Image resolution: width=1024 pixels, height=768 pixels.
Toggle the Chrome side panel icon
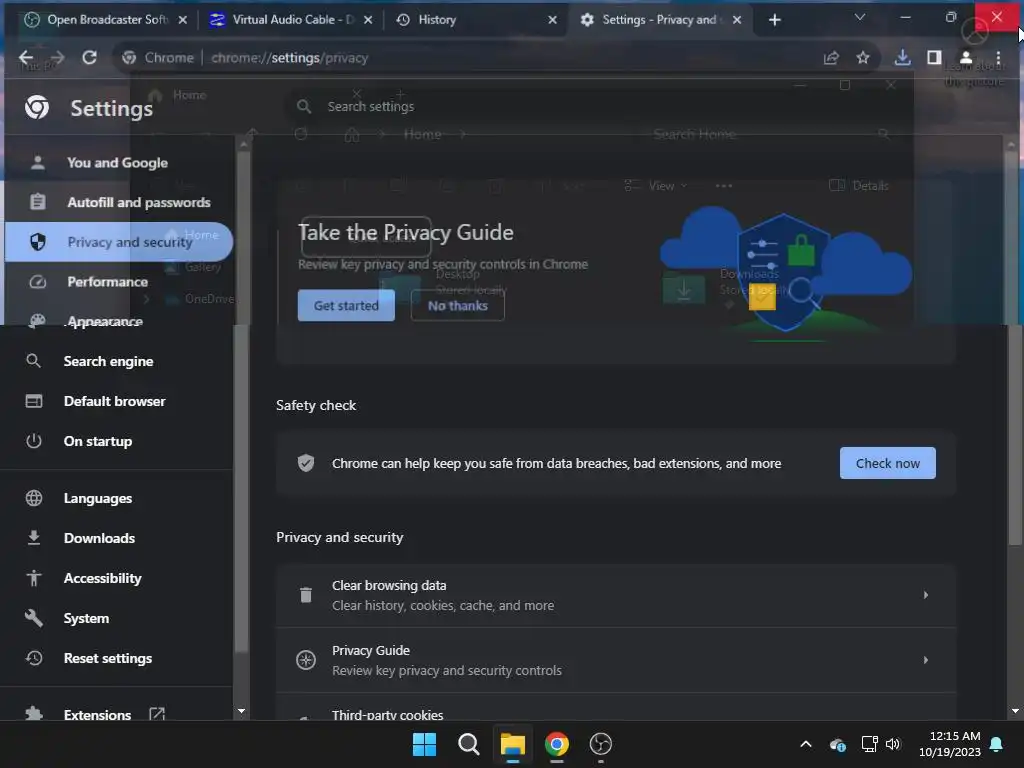tap(934, 57)
